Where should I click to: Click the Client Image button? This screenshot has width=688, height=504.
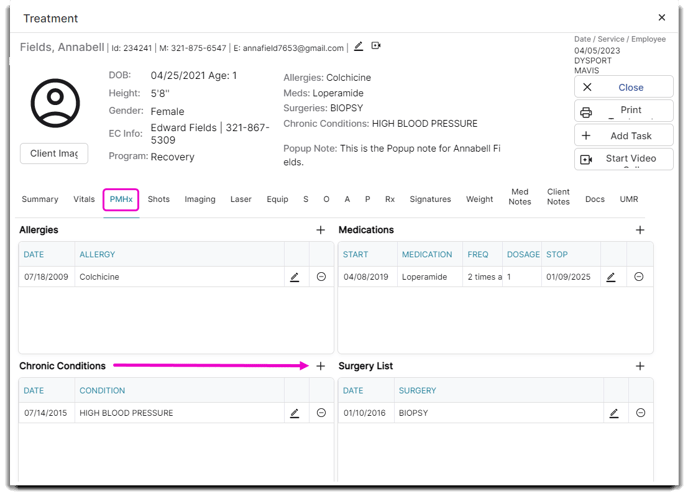pos(54,153)
